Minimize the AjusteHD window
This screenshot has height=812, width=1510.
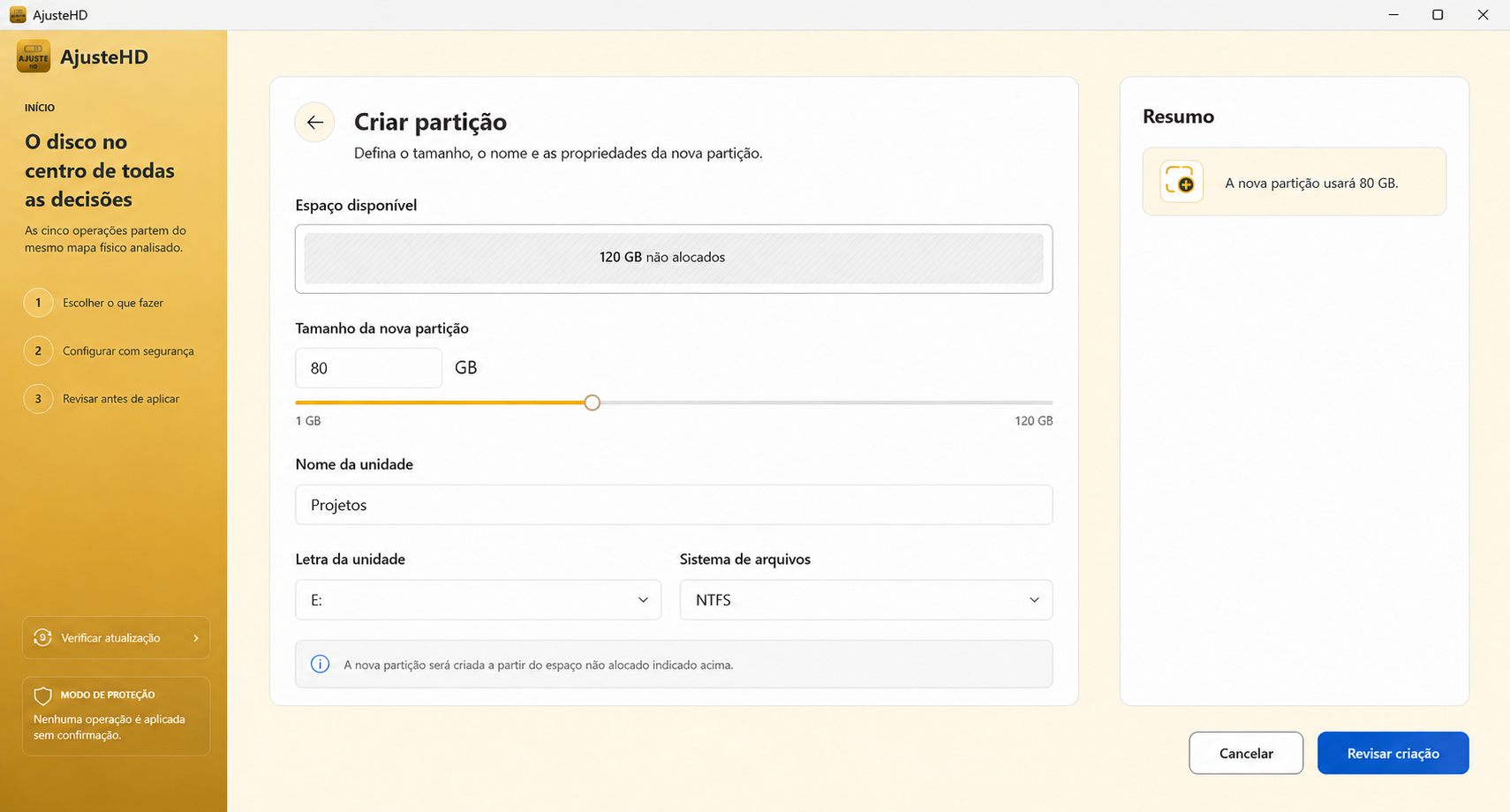[x=1393, y=15]
